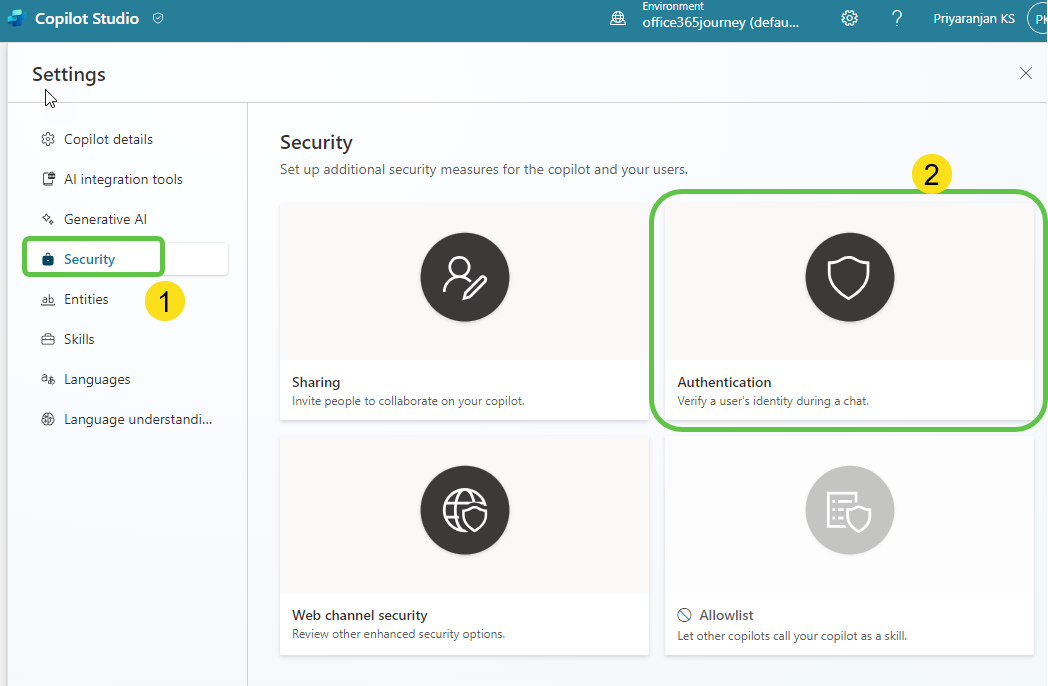Click the Web channel security globe icon
The width and height of the screenshot is (1048, 686).
[x=464, y=510]
